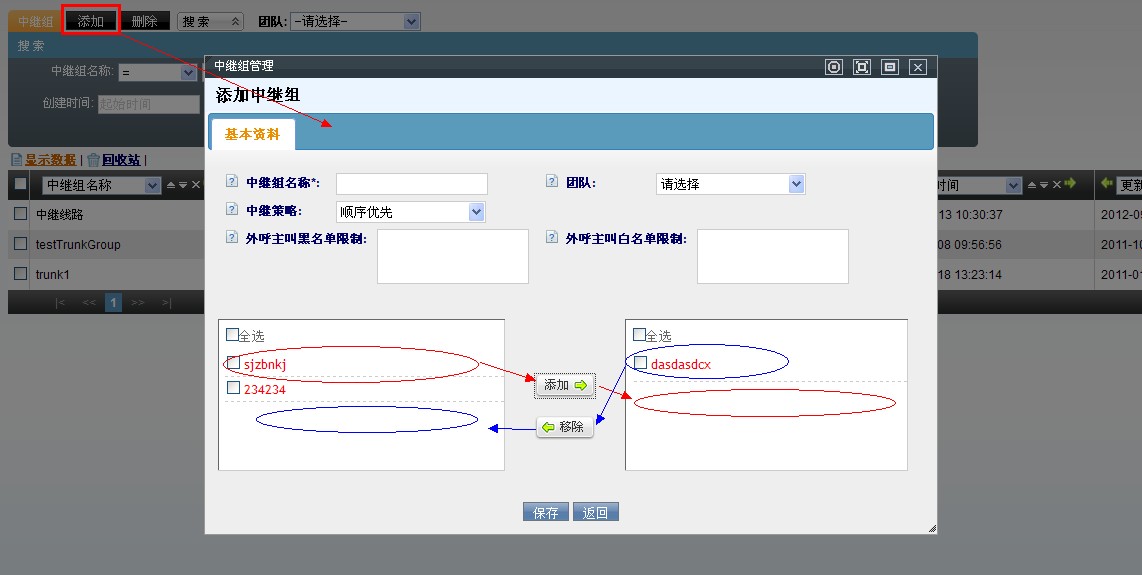Click the 返回 button
This screenshot has width=1142, height=575.
[596, 512]
